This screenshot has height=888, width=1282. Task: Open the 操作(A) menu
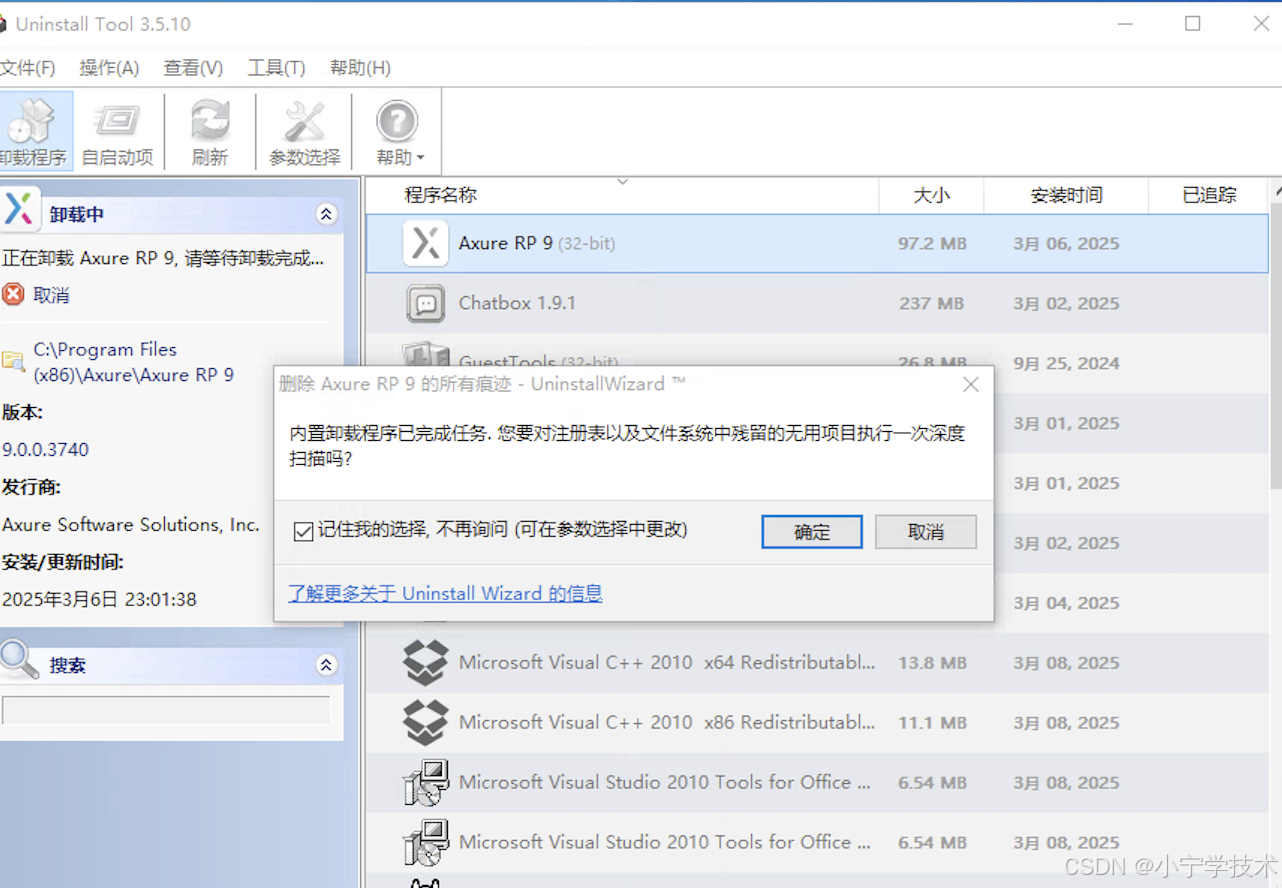click(x=109, y=68)
